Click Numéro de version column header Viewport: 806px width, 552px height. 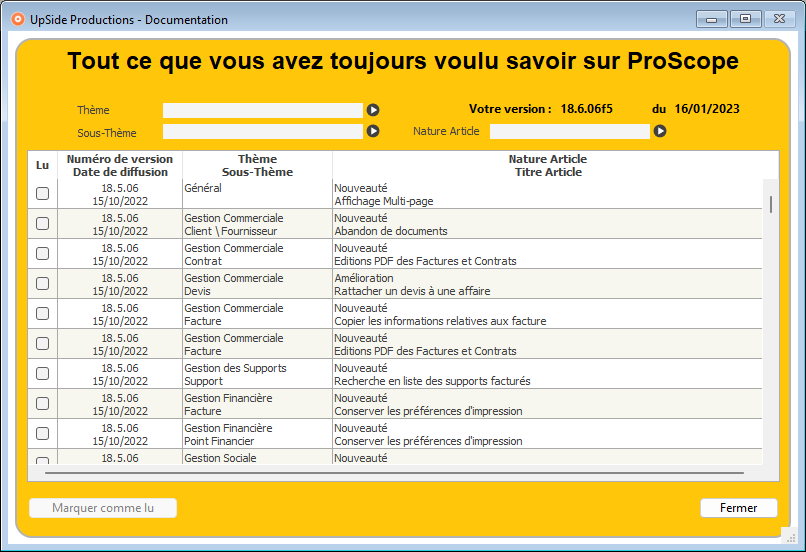click(x=120, y=165)
